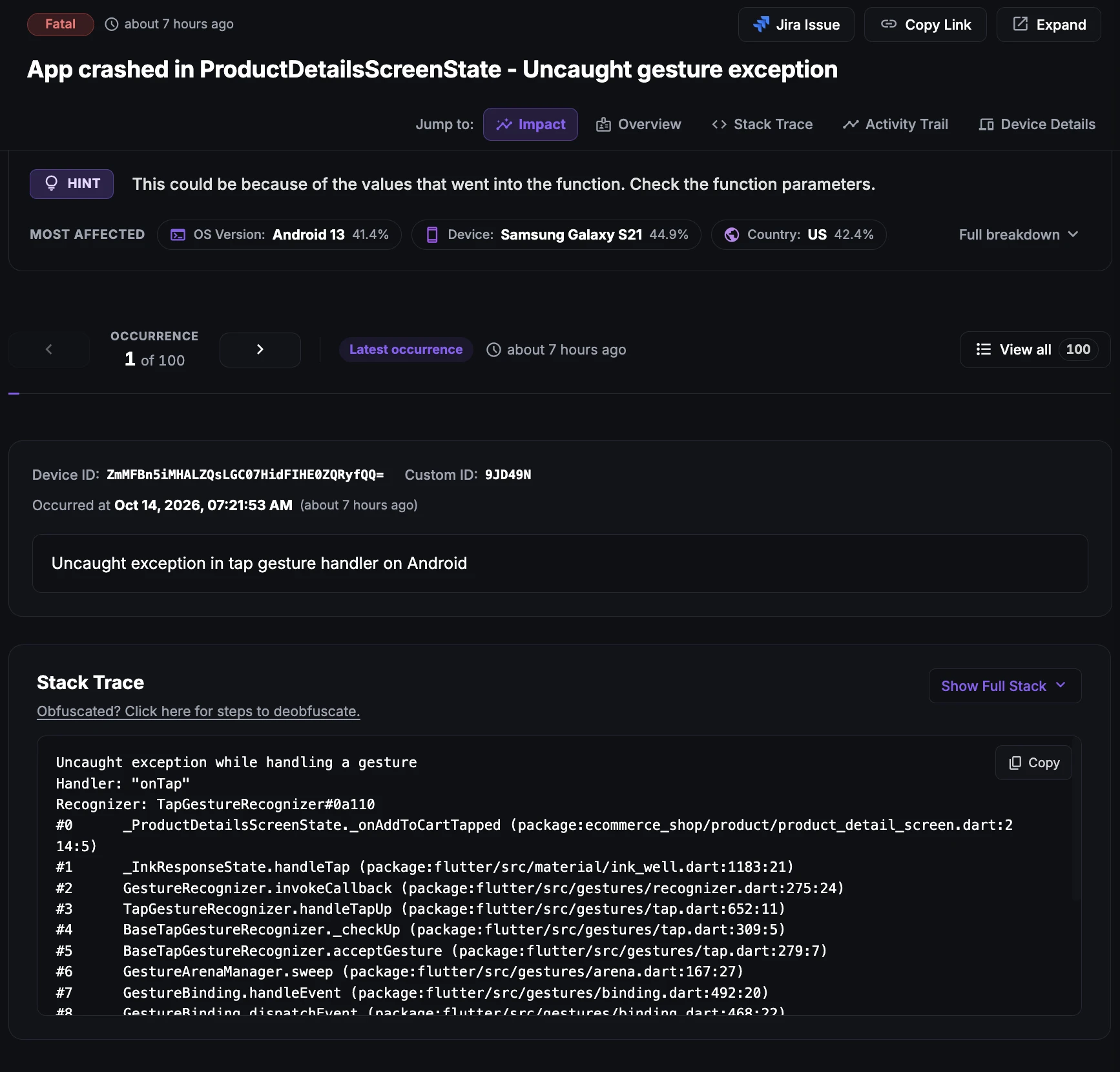Image resolution: width=1120 pixels, height=1072 pixels.
Task: Open the deobfuscate steps link
Action: pyautogui.click(x=198, y=711)
